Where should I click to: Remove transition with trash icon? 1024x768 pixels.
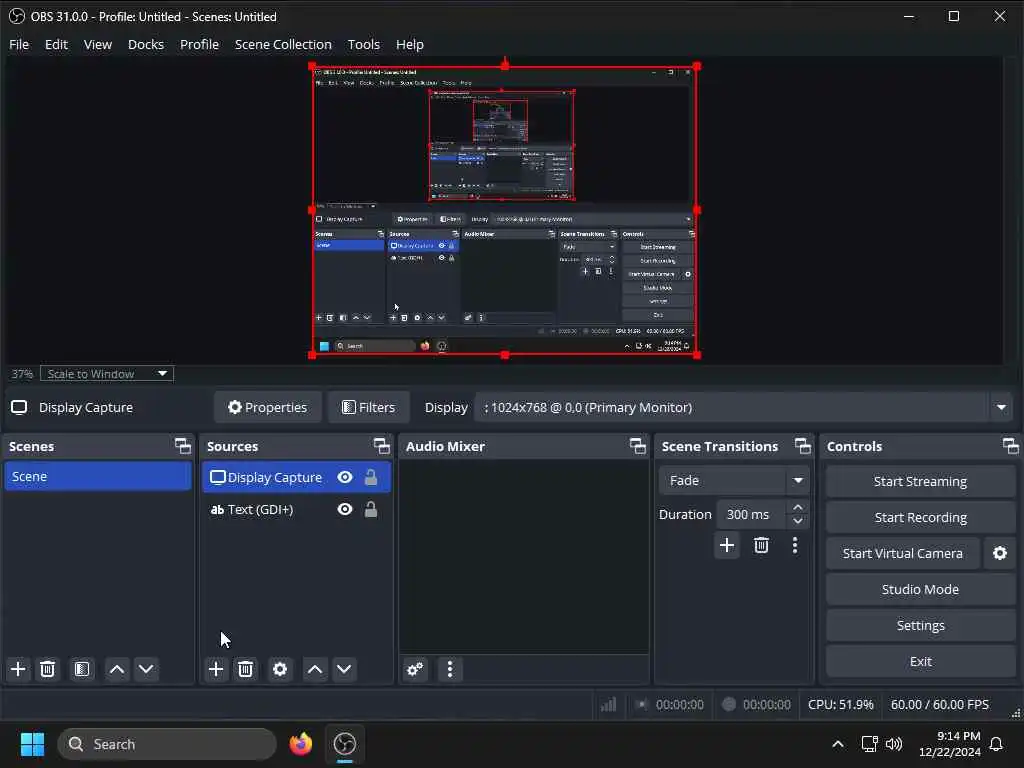761,545
